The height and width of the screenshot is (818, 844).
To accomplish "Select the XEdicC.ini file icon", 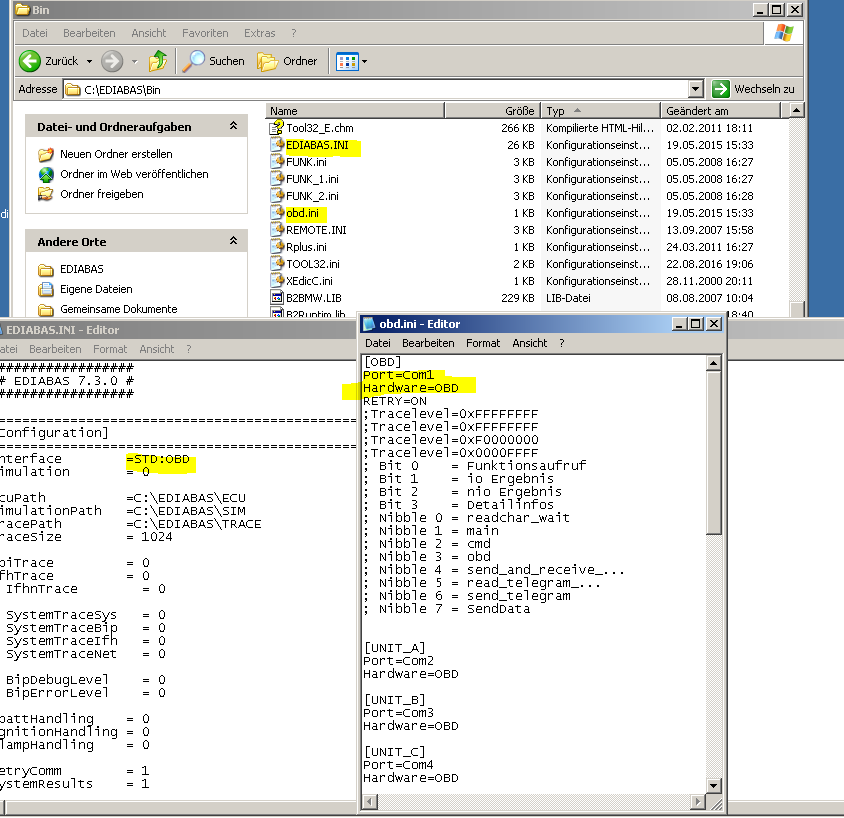I will pos(277,280).
